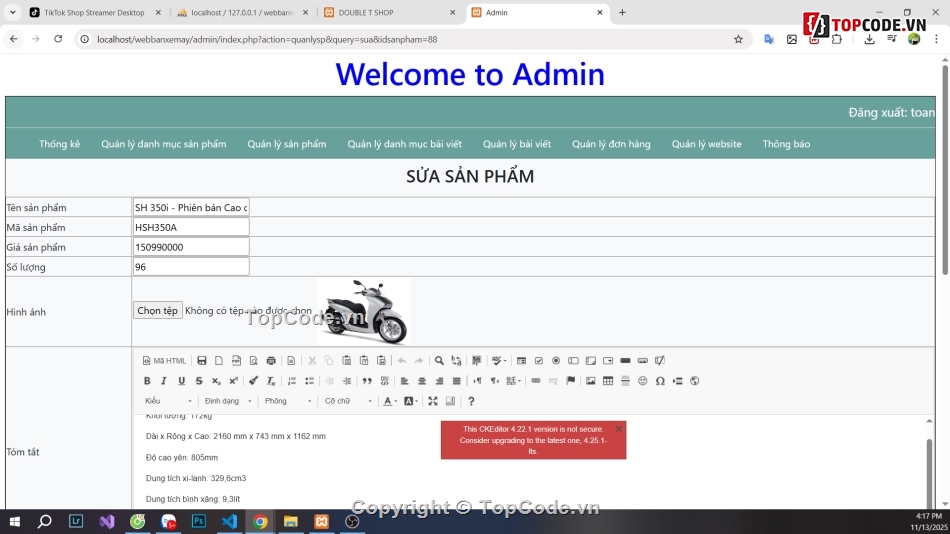Viewport: 950px width, 534px height.
Task: Open the Quản lý bài viết menu
Action: [x=517, y=144]
